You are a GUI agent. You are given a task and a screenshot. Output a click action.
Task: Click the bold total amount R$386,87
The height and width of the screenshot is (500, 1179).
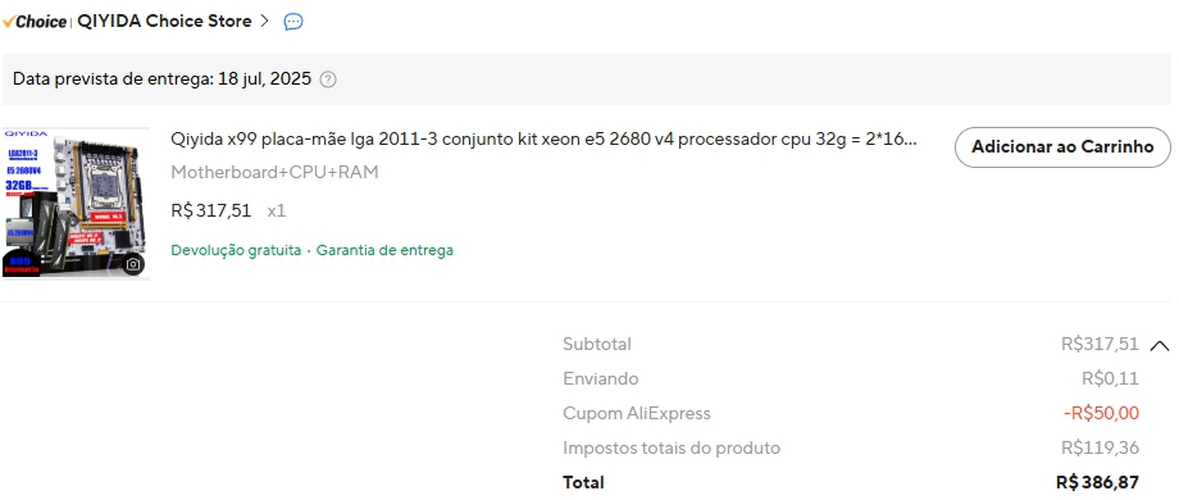pyautogui.click(x=1097, y=482)
